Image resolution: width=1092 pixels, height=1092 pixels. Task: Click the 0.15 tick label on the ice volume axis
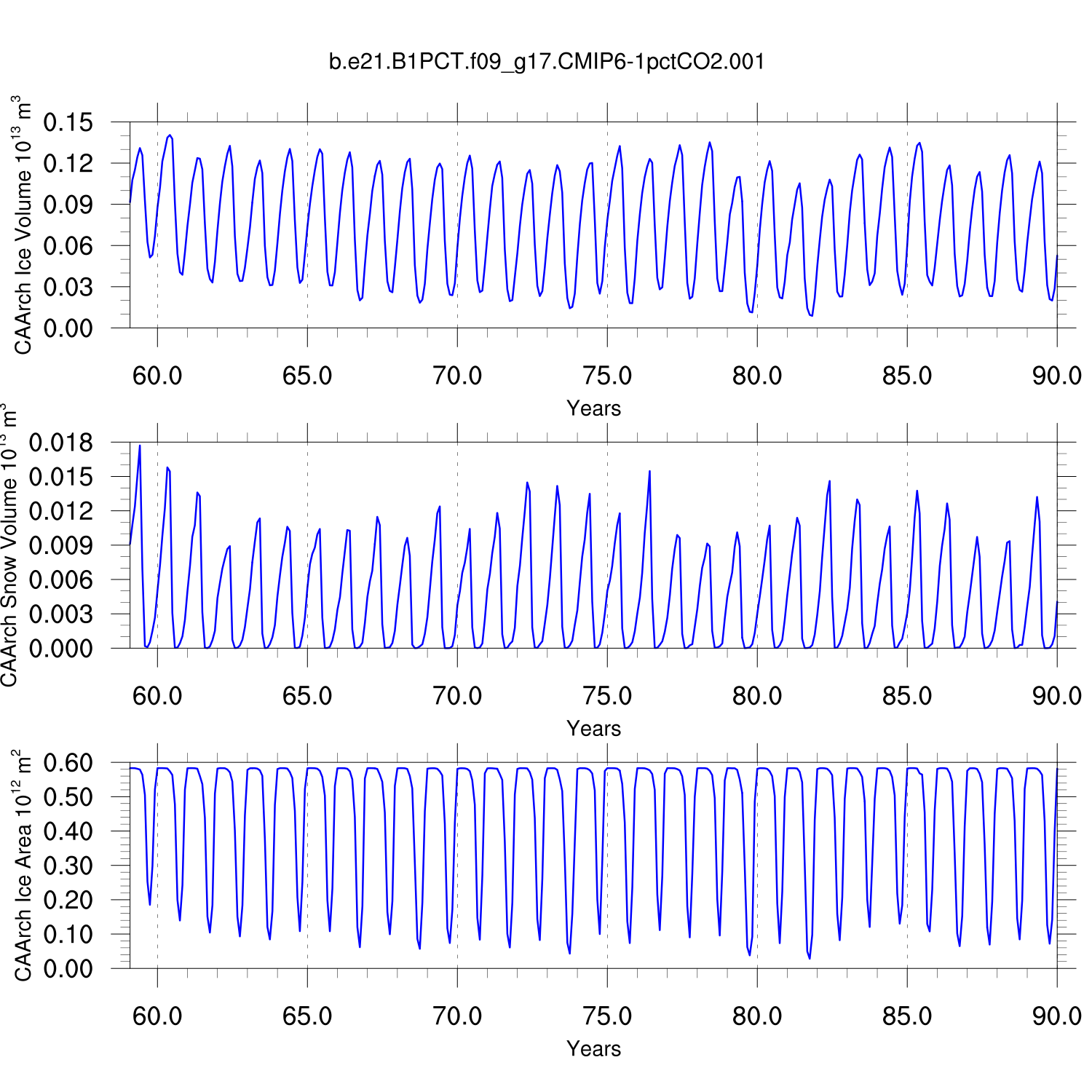tap(68, 122)
